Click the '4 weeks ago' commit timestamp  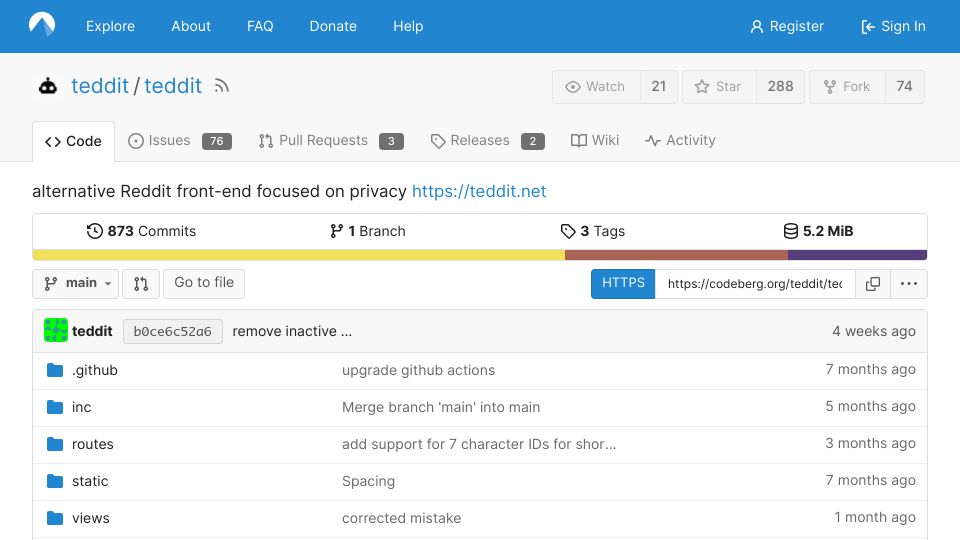[x=874, y=331]
